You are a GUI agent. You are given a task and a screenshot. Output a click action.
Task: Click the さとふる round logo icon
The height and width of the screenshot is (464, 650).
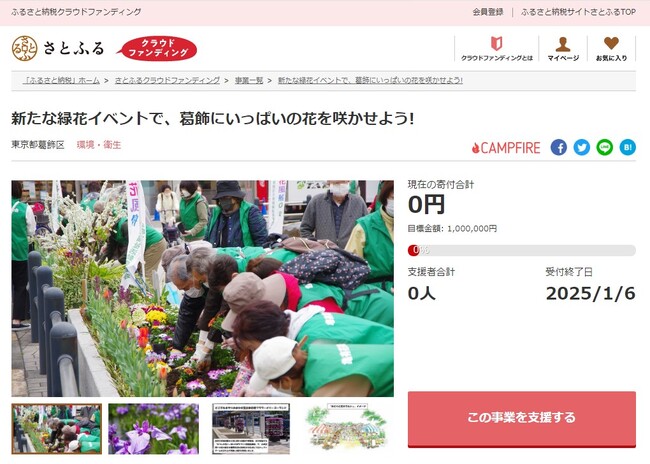pos(24,48)
